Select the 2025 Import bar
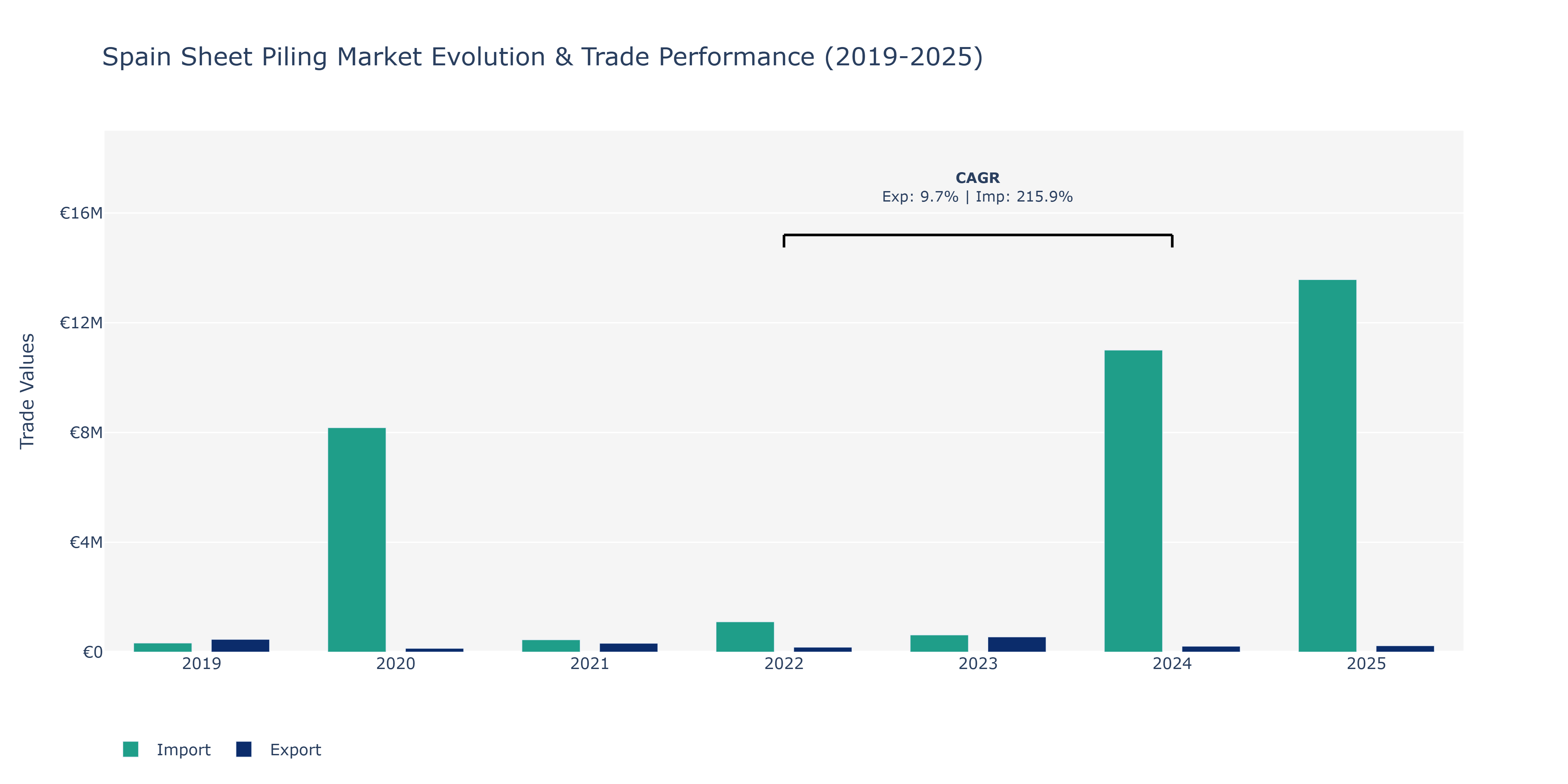1568x784 pixels. click(x=1327, y=465)
